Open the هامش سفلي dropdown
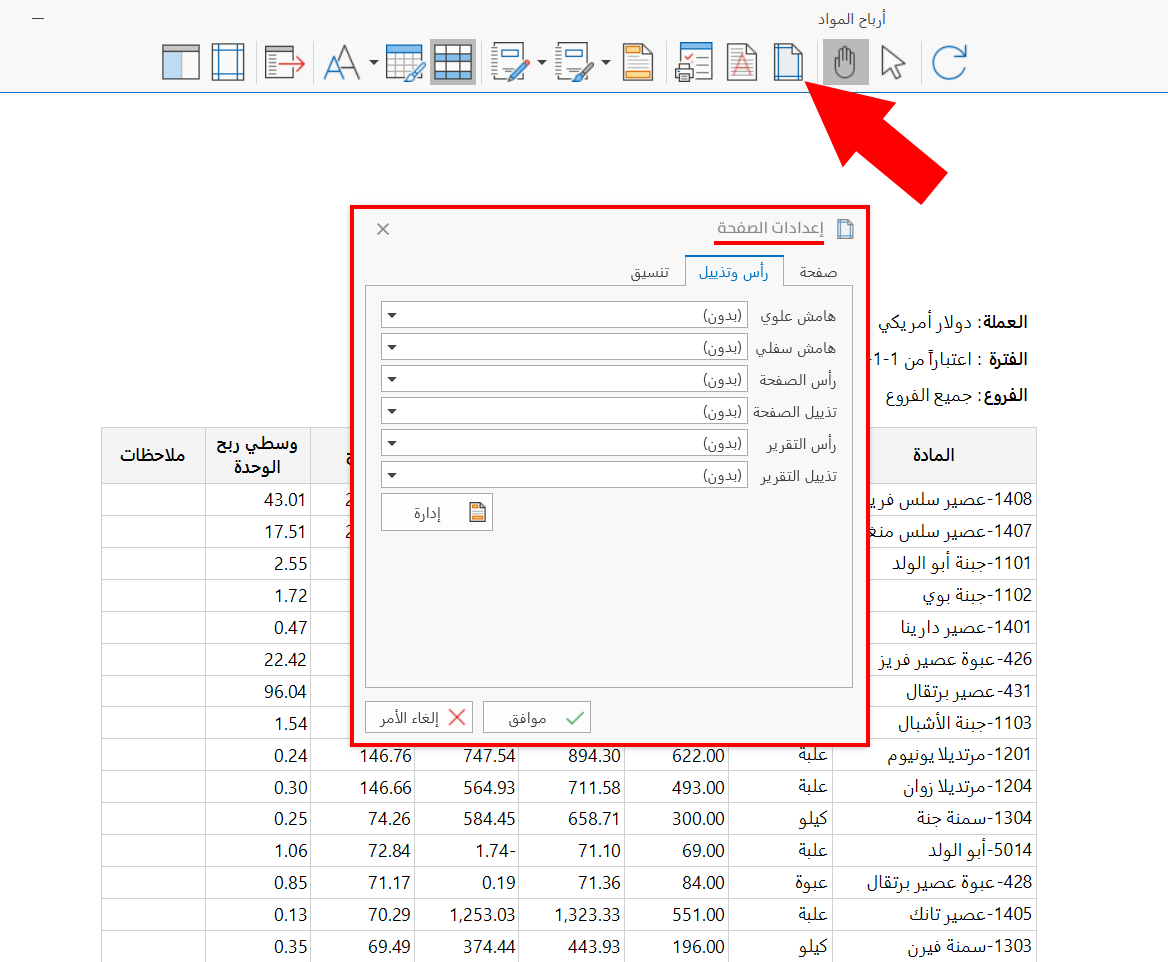 pyautogui.click(x=564, y=347)
